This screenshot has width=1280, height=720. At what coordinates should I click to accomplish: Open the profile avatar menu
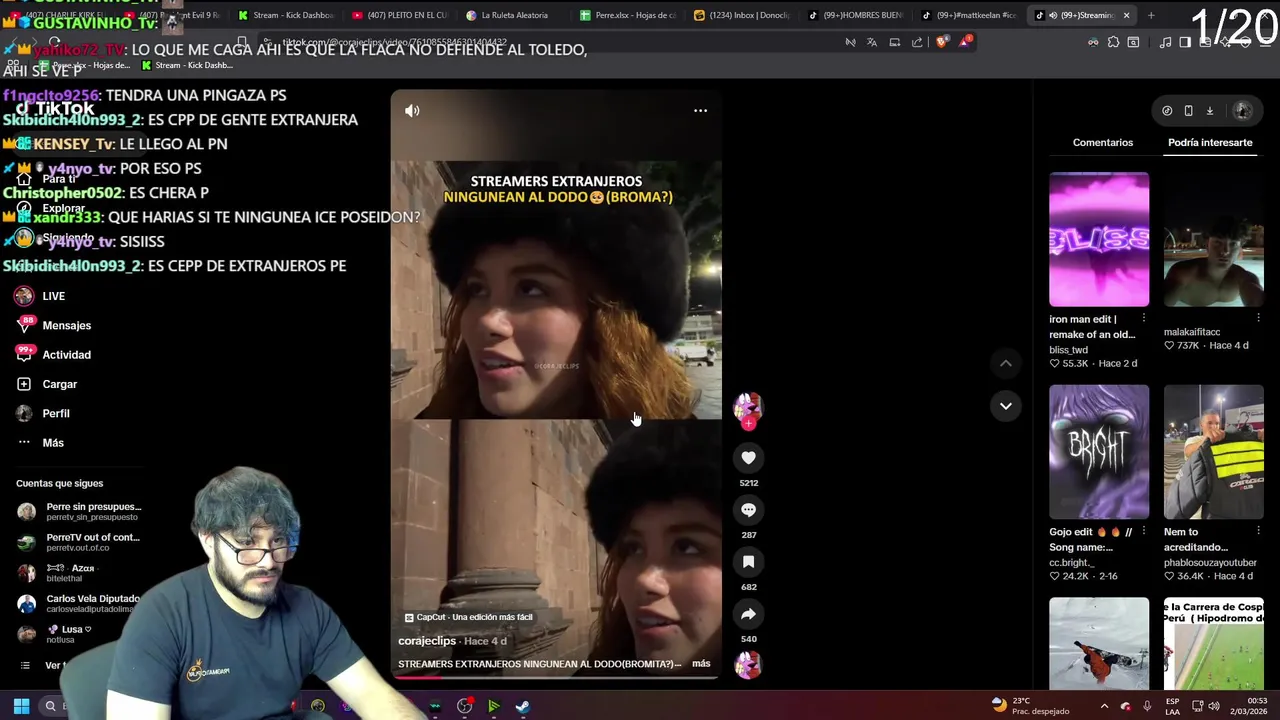coord(1243,111)
